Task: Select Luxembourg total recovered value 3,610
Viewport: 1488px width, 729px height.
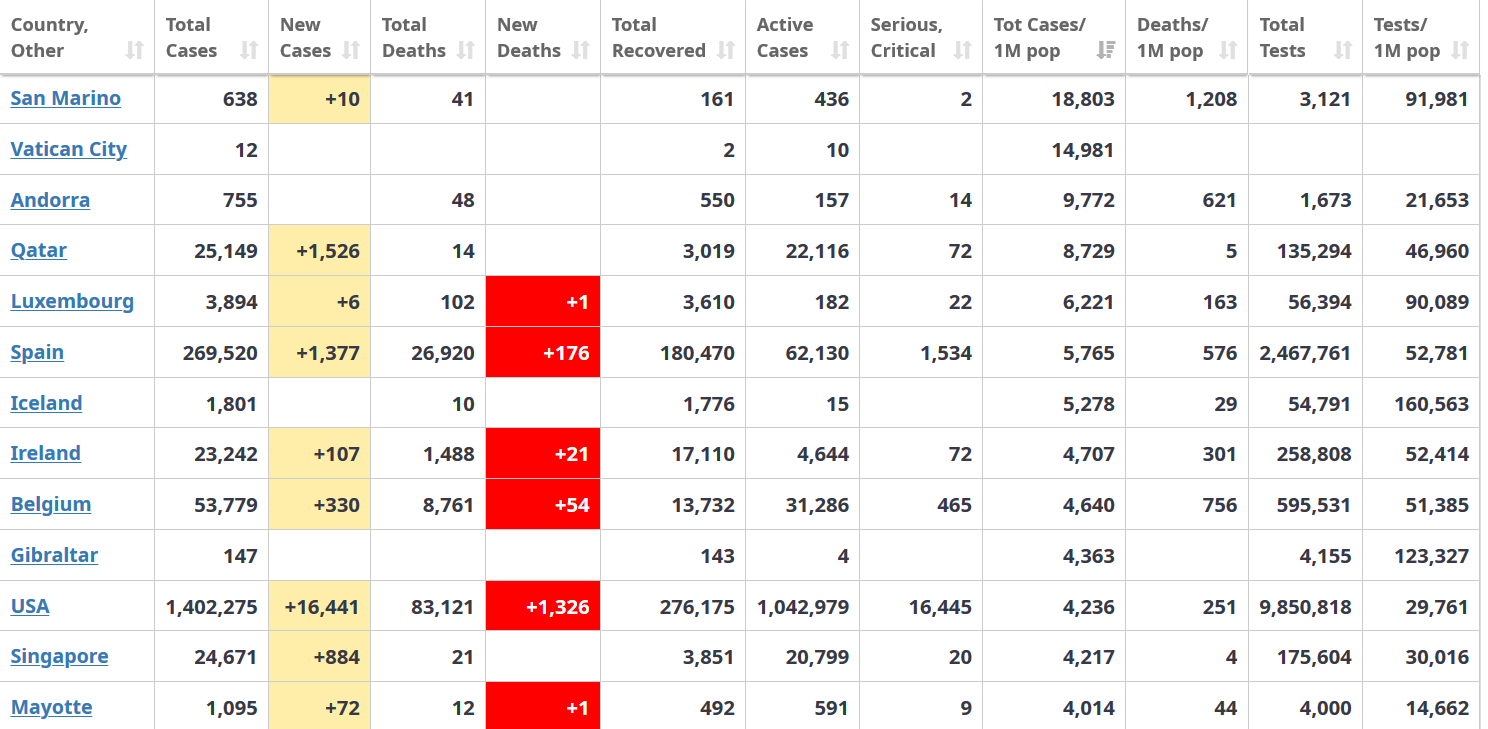Action: pos(709,302)
